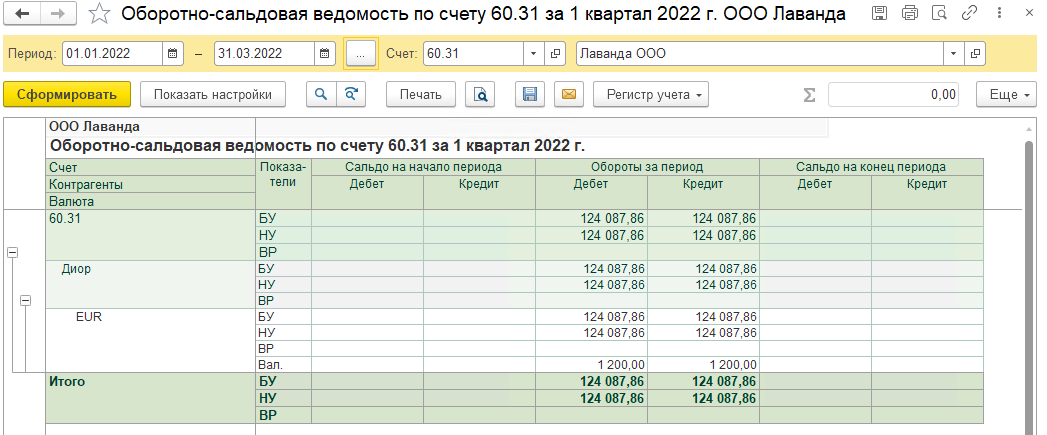The width and height of the screenshot is (1047, 435).
Task: Send report by email envelope icon
Action: pyautogui.click(x=568, y=95)
